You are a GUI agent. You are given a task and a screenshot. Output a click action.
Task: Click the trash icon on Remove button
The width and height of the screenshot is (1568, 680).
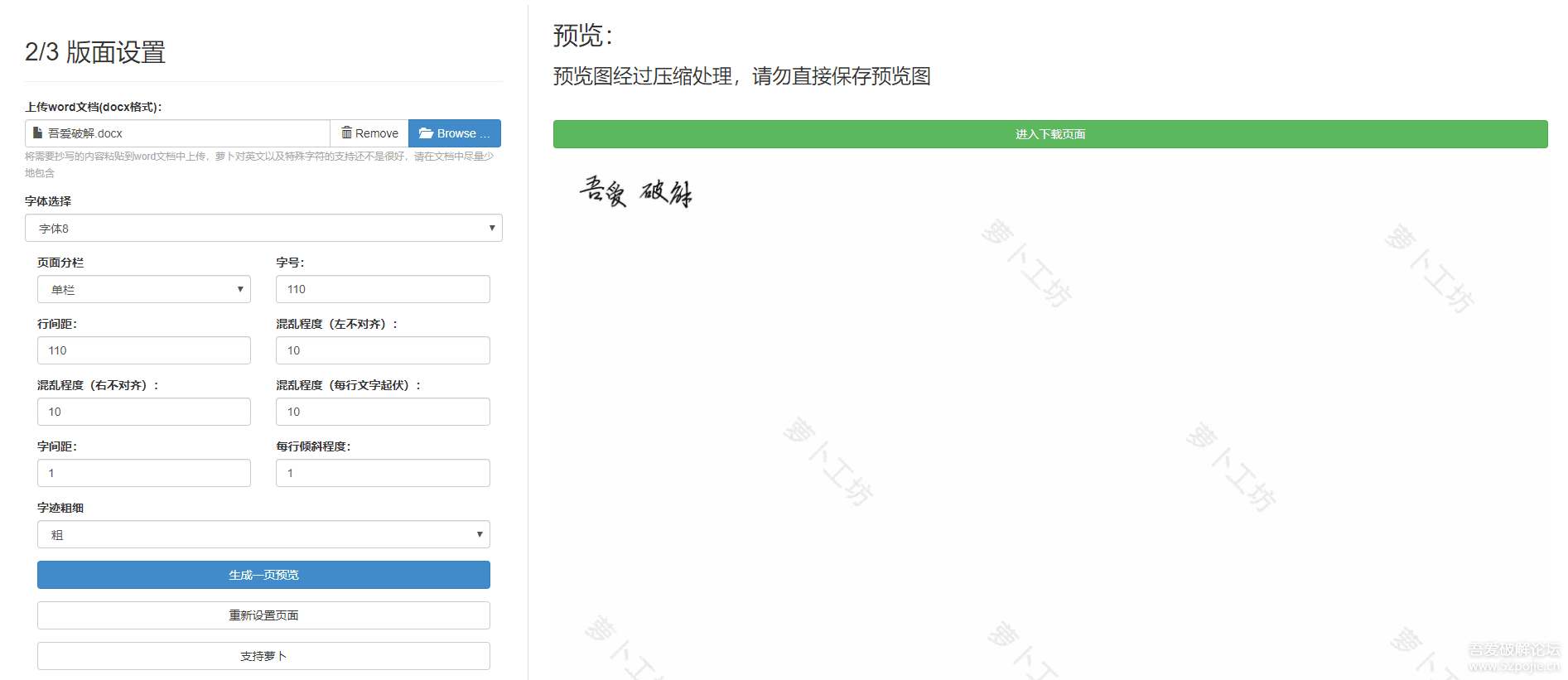pyautogui.click(x=347, y=133)
